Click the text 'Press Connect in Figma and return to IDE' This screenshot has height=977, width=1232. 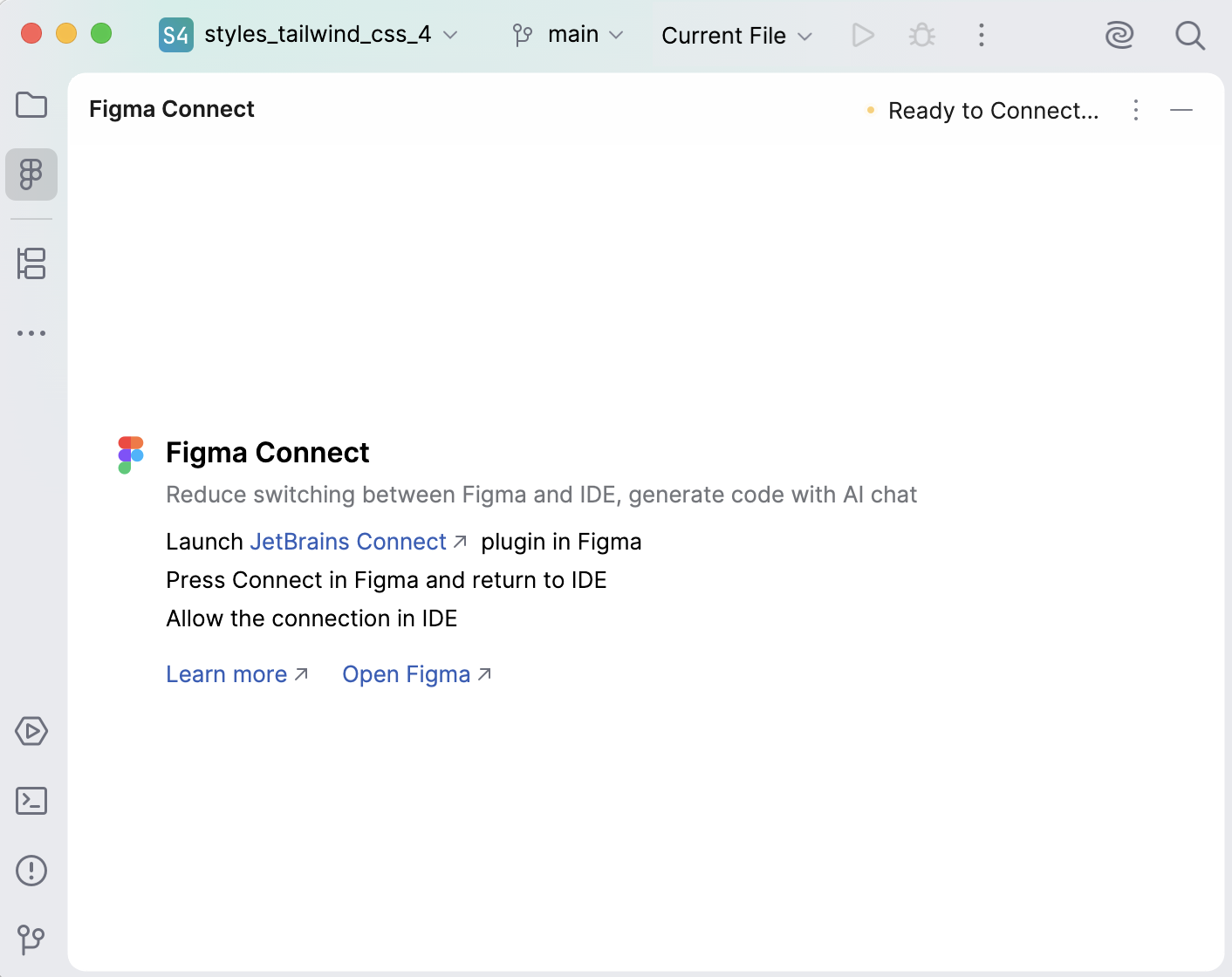pos(387,580)
